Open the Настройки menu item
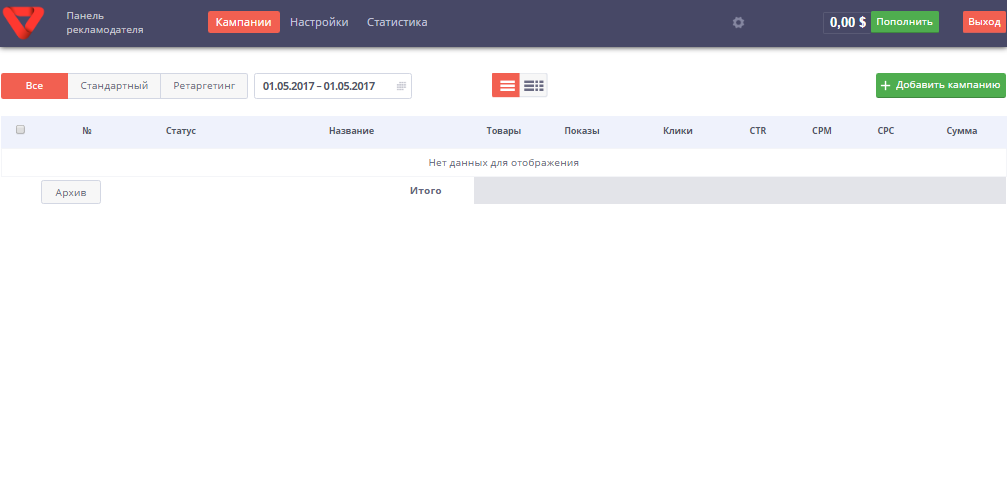Viewport: 1007px width, 500px height. (x=319, y=22)
